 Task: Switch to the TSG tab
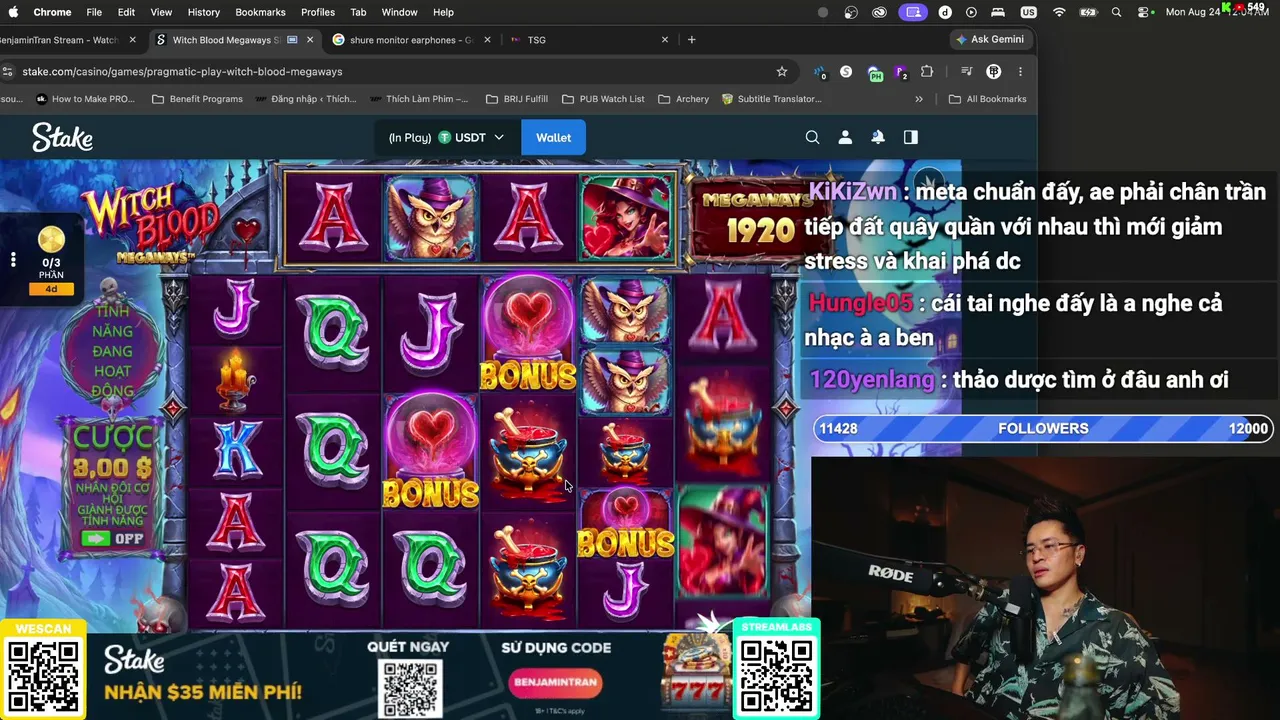click(588, 40)
